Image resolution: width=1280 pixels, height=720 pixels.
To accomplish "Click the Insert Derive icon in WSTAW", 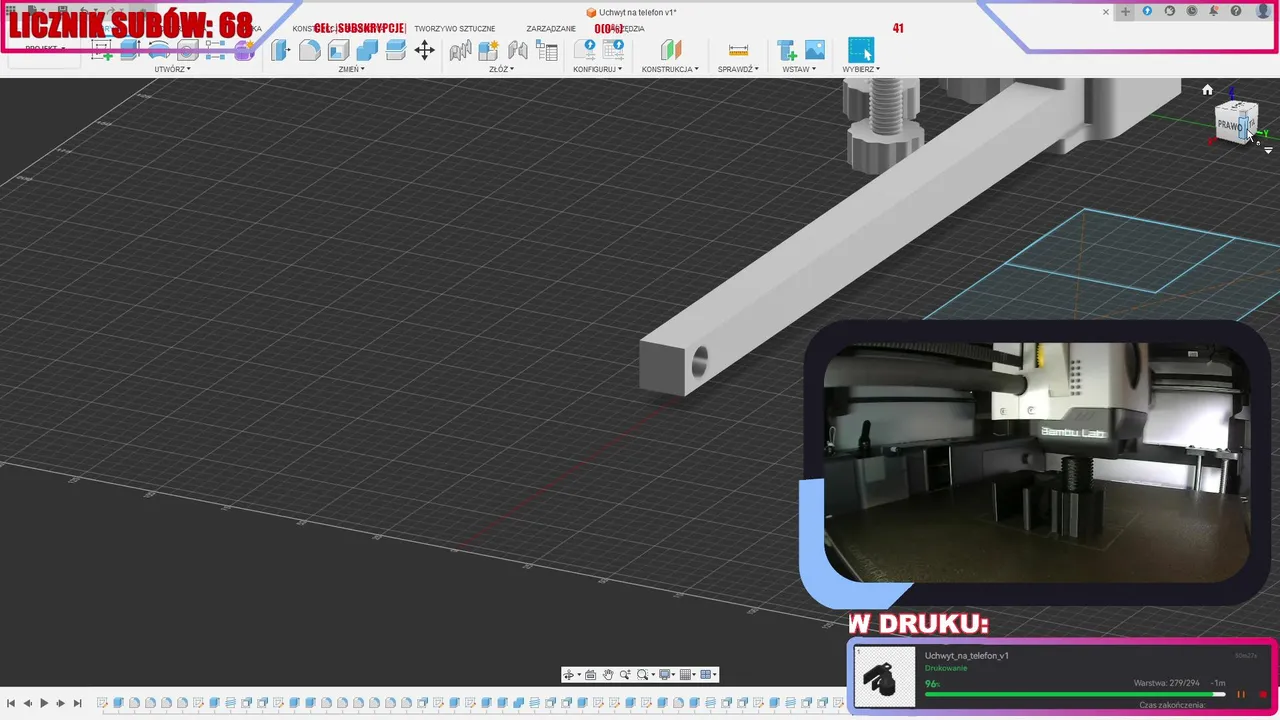I will coord(787,50).
